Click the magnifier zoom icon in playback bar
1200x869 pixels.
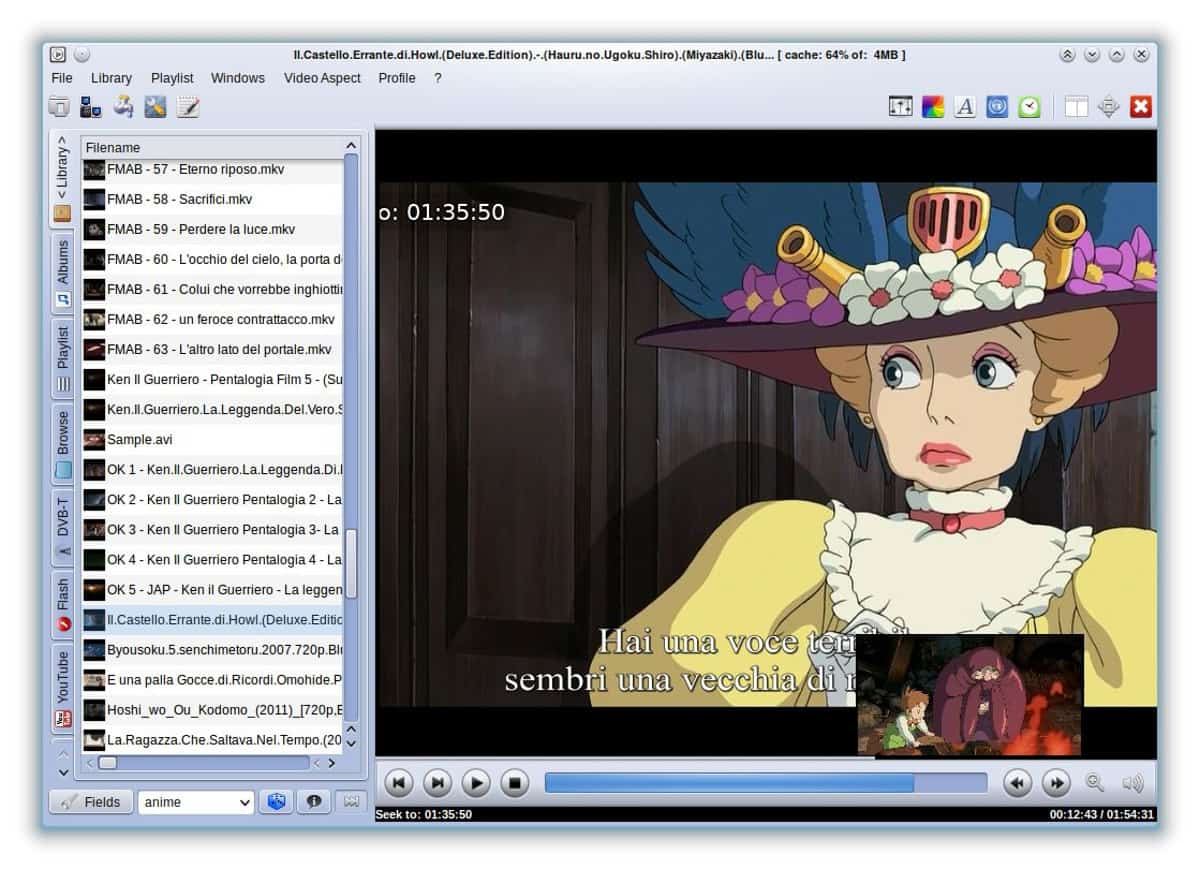pos(1094,783)
